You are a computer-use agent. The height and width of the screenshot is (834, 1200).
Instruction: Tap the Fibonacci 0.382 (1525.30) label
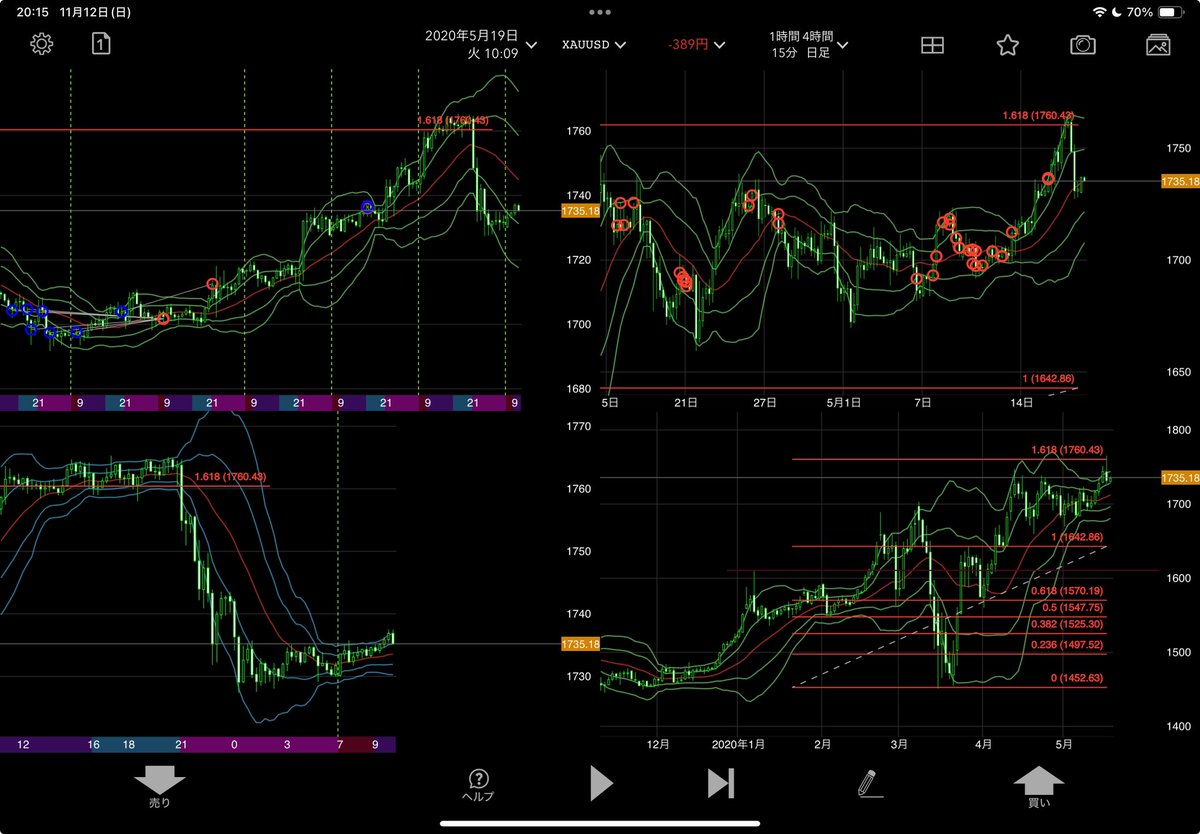tap(1066, 624)
